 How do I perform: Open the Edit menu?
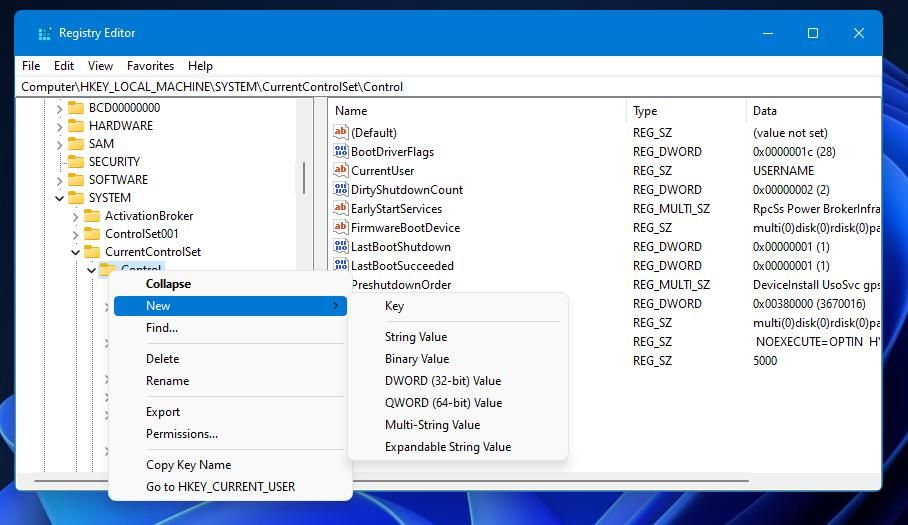coord(64,66)
